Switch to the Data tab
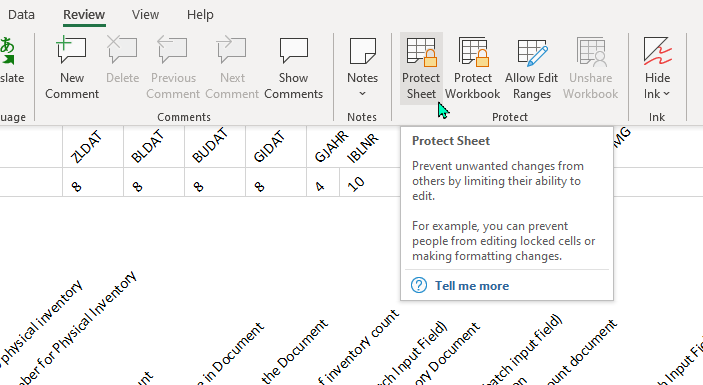 [21, 14]
